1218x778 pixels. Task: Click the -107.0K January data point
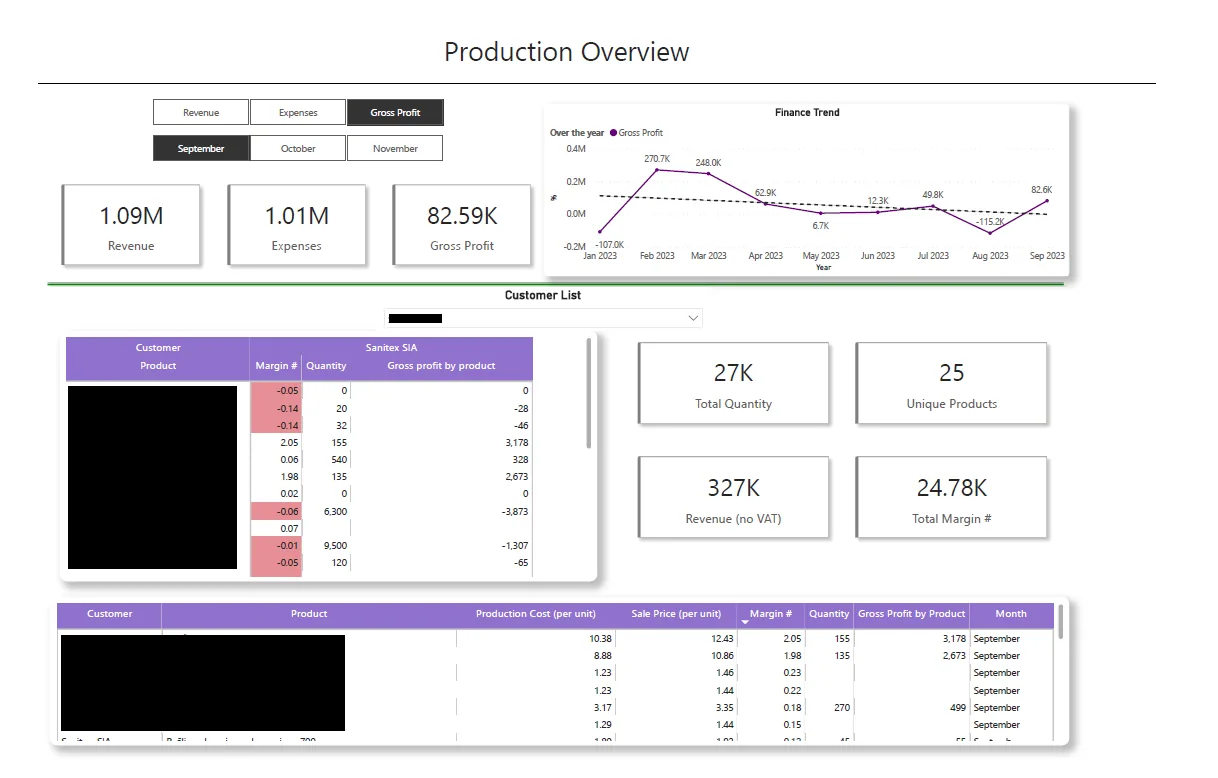click(601, 232)
